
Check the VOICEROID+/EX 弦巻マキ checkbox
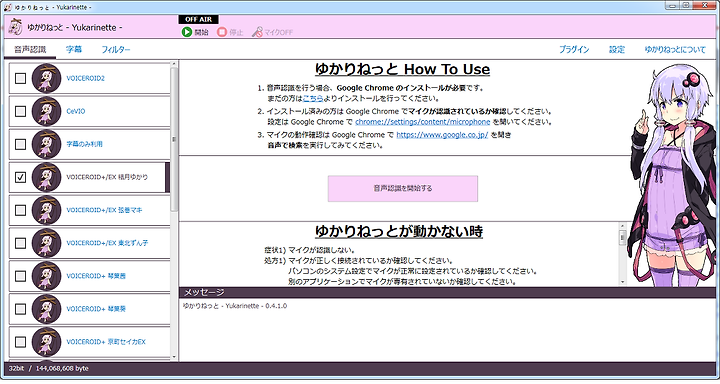click(20, 210)
